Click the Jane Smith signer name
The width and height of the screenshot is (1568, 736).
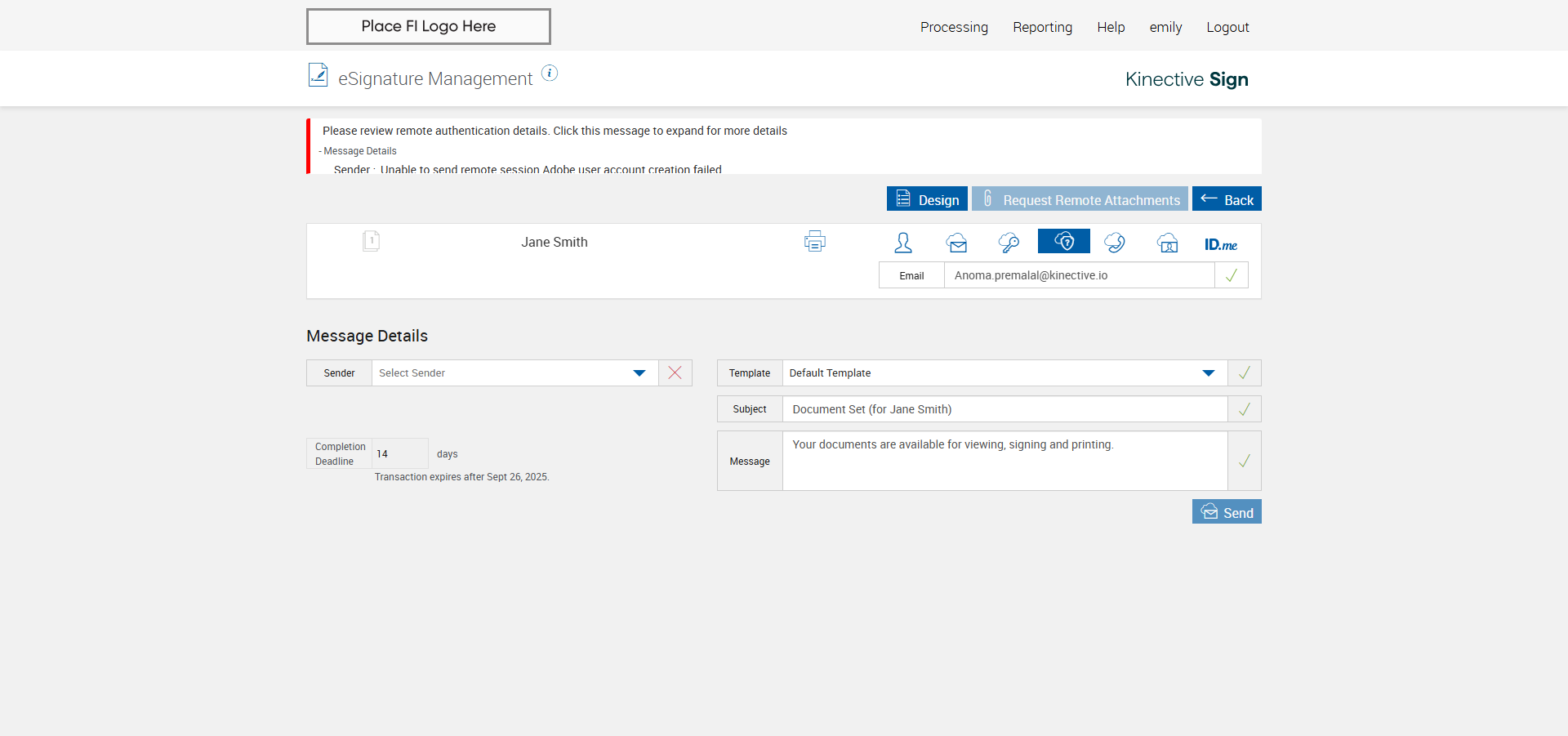tap(555, 242)
